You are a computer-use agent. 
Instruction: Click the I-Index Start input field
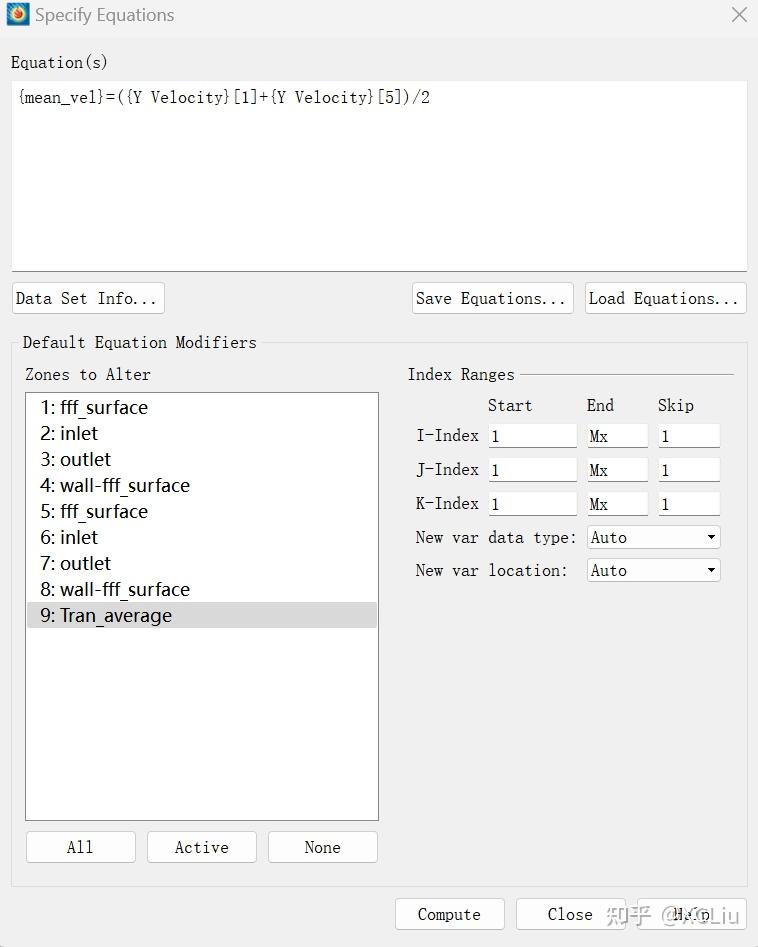pyautogui.click(x=532, y=436)
